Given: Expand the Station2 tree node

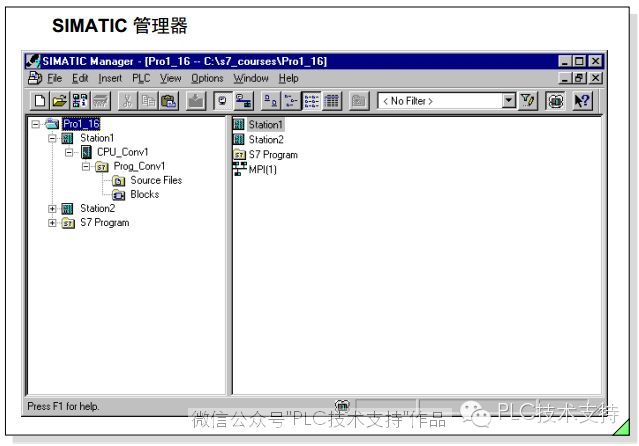Looking at the screenshot, I should click(x=52, y=209).
